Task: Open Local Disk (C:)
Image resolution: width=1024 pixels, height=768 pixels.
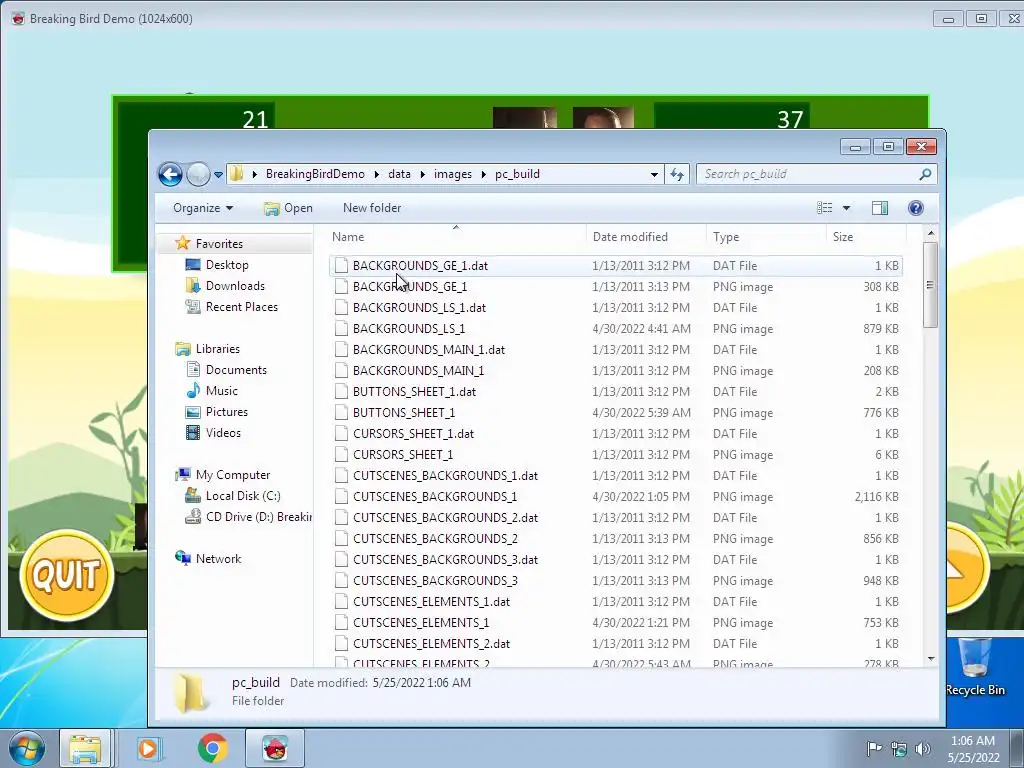Action: (x=243, y=496)
